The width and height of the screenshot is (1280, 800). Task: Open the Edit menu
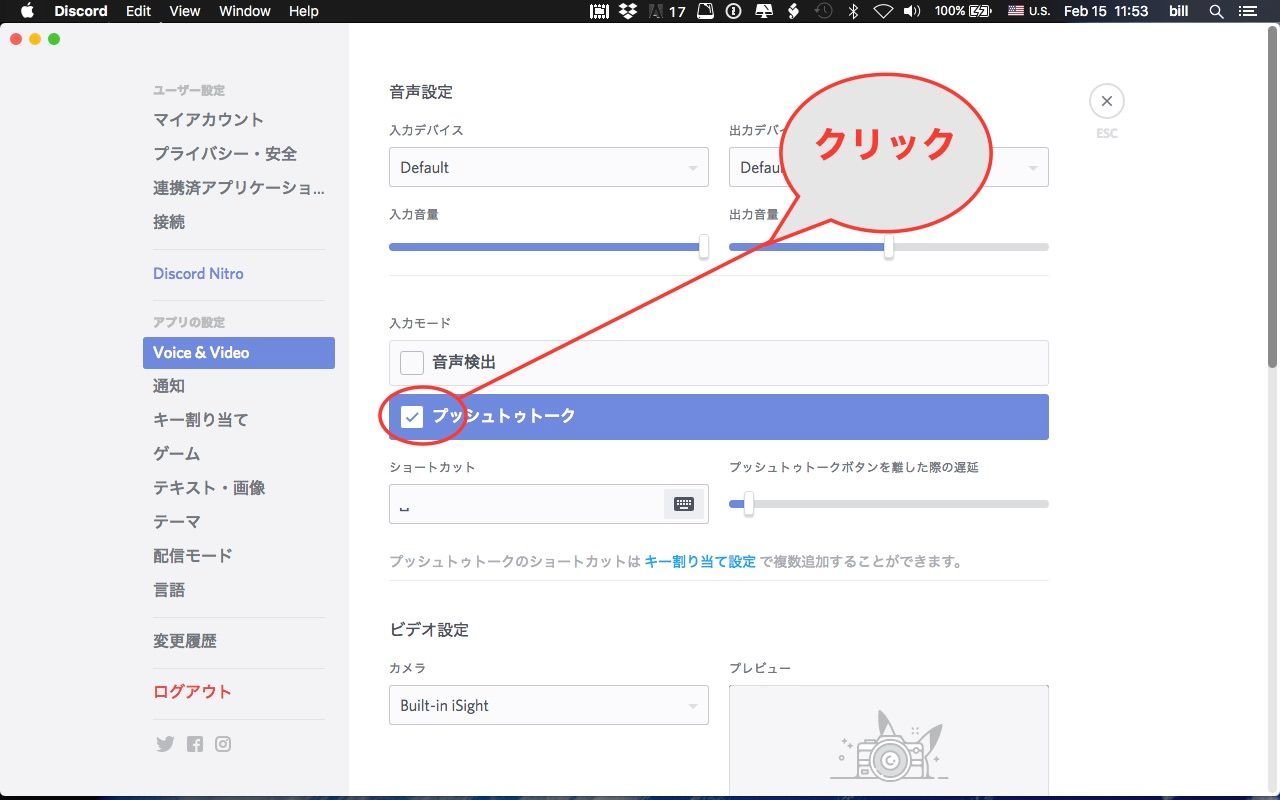(x=138, y=11)
